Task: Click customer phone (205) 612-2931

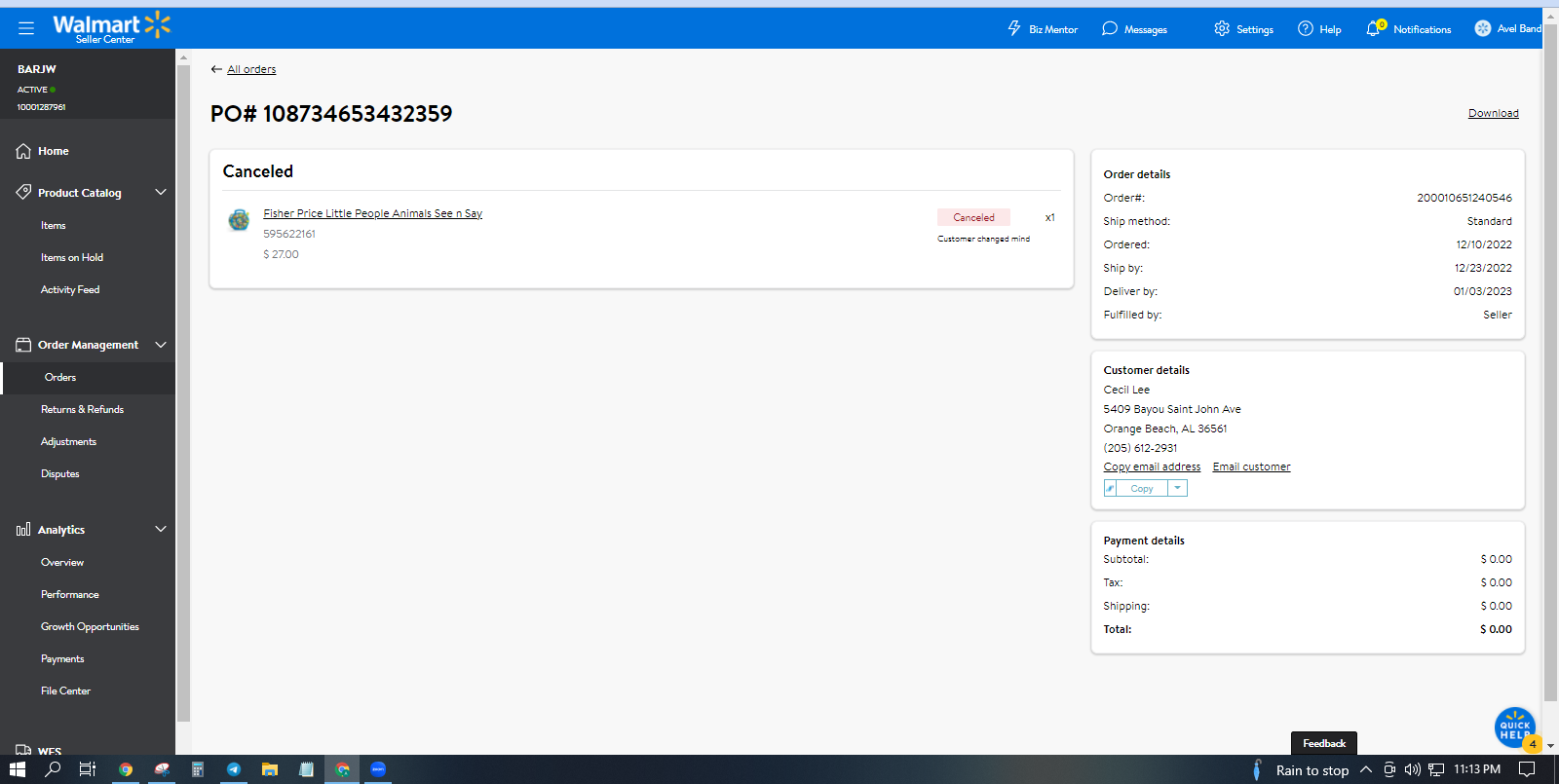Action: click(x=1140, y=448)
